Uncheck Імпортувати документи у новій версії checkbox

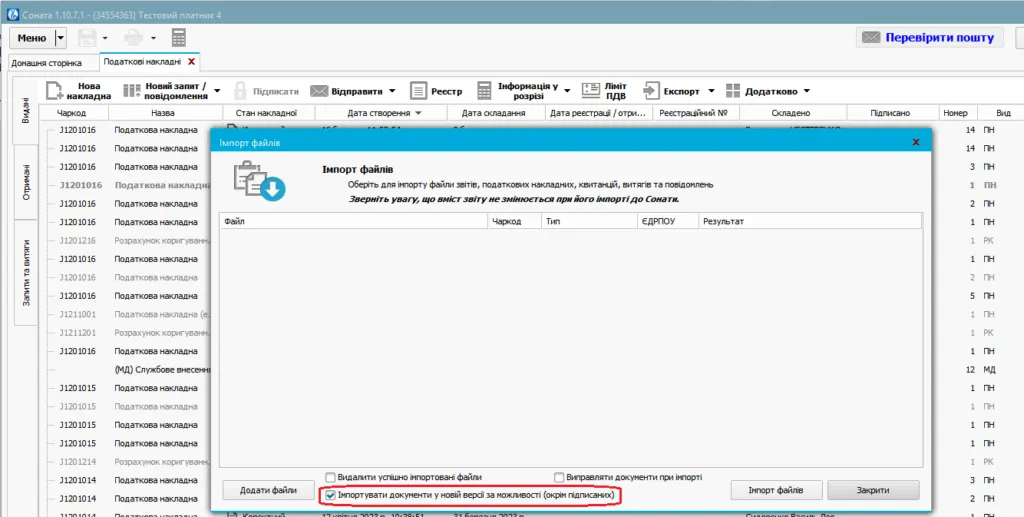(x=331, y=495)
